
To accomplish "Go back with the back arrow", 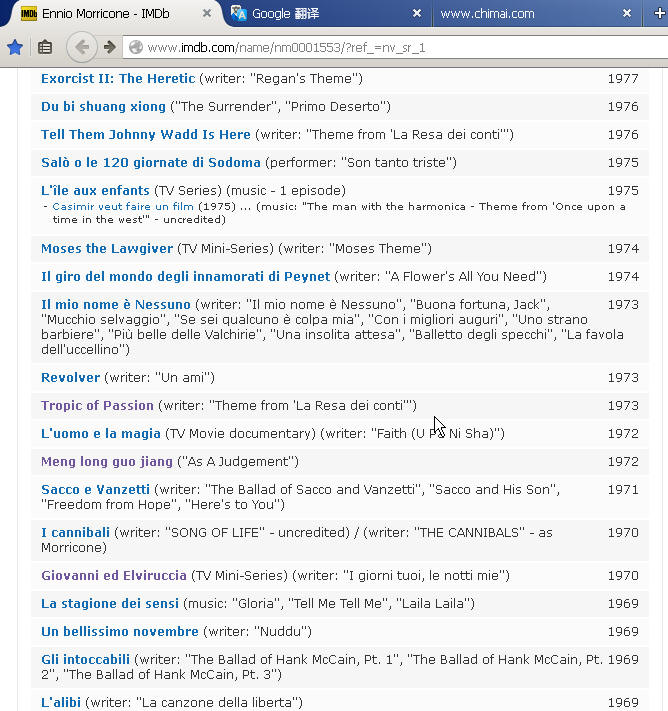I will [82, 47].
